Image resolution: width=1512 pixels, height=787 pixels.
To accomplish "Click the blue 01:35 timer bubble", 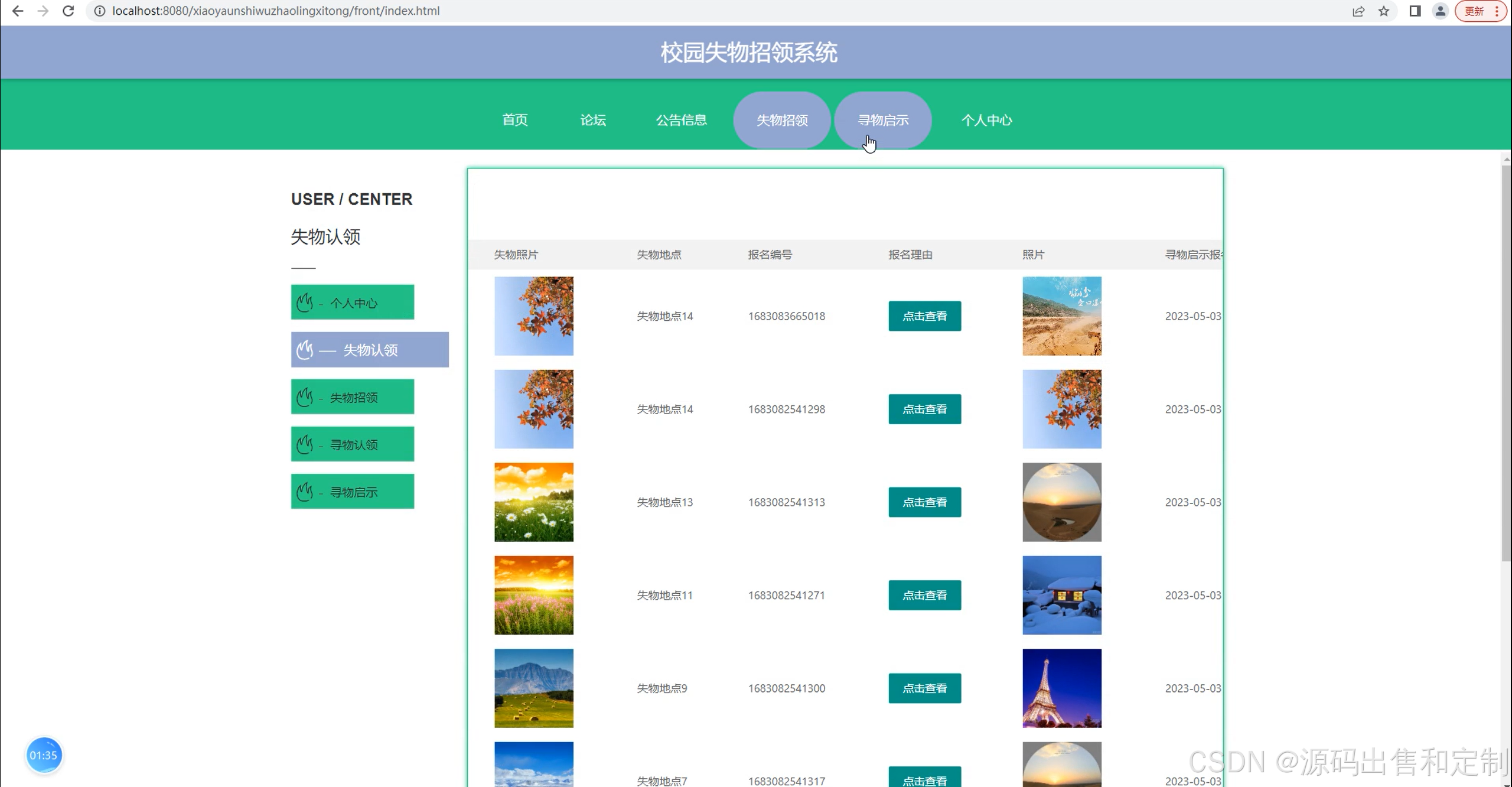I will [44, 755].
